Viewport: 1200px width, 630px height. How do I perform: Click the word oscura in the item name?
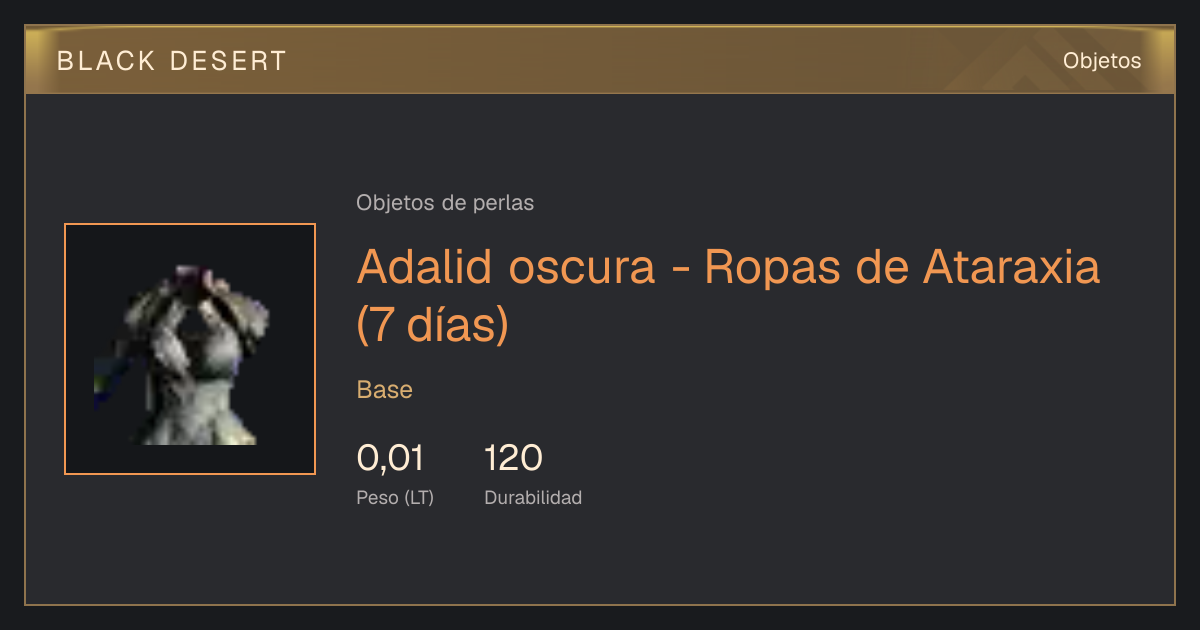(581, 267)
